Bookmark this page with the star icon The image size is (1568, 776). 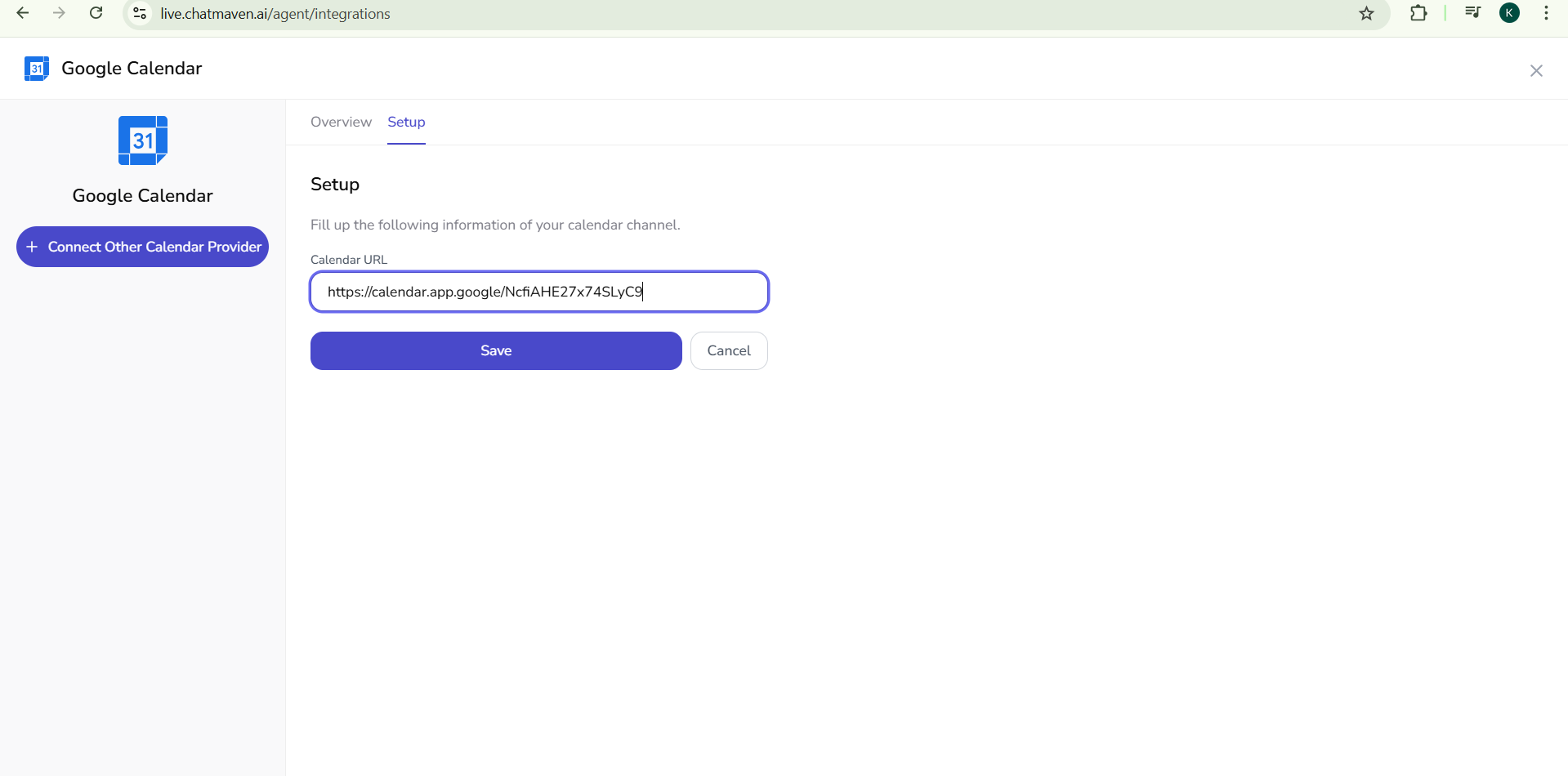pyautogui.click(x=1366, y=14)
